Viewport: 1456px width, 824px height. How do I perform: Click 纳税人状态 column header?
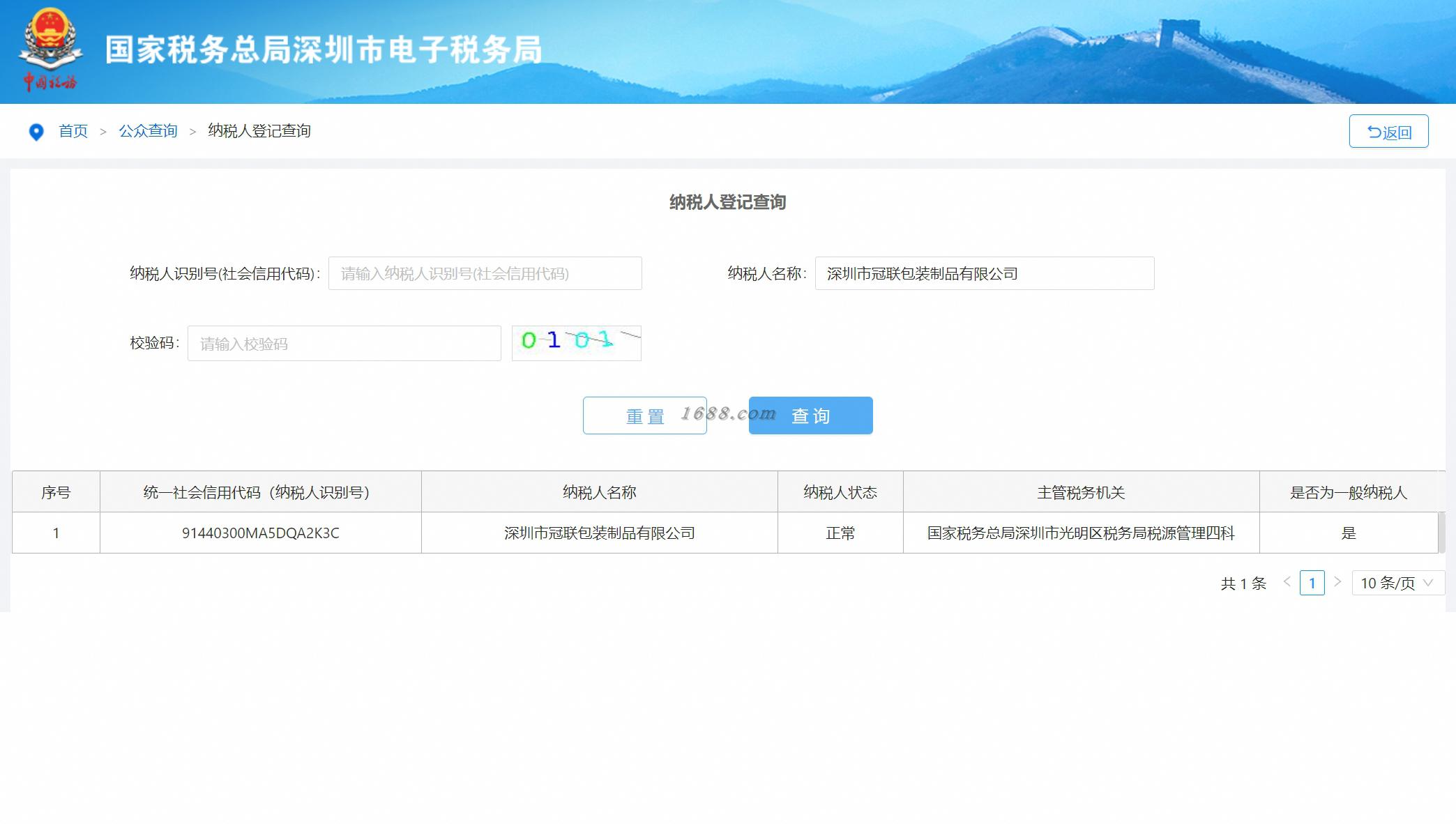tap(840, 492)
